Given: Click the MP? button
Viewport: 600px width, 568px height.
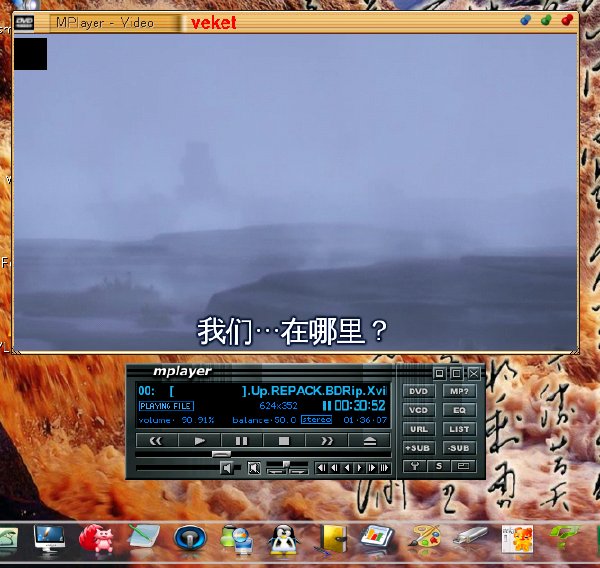Looking at the screenshot, I should tap(459, 391).
